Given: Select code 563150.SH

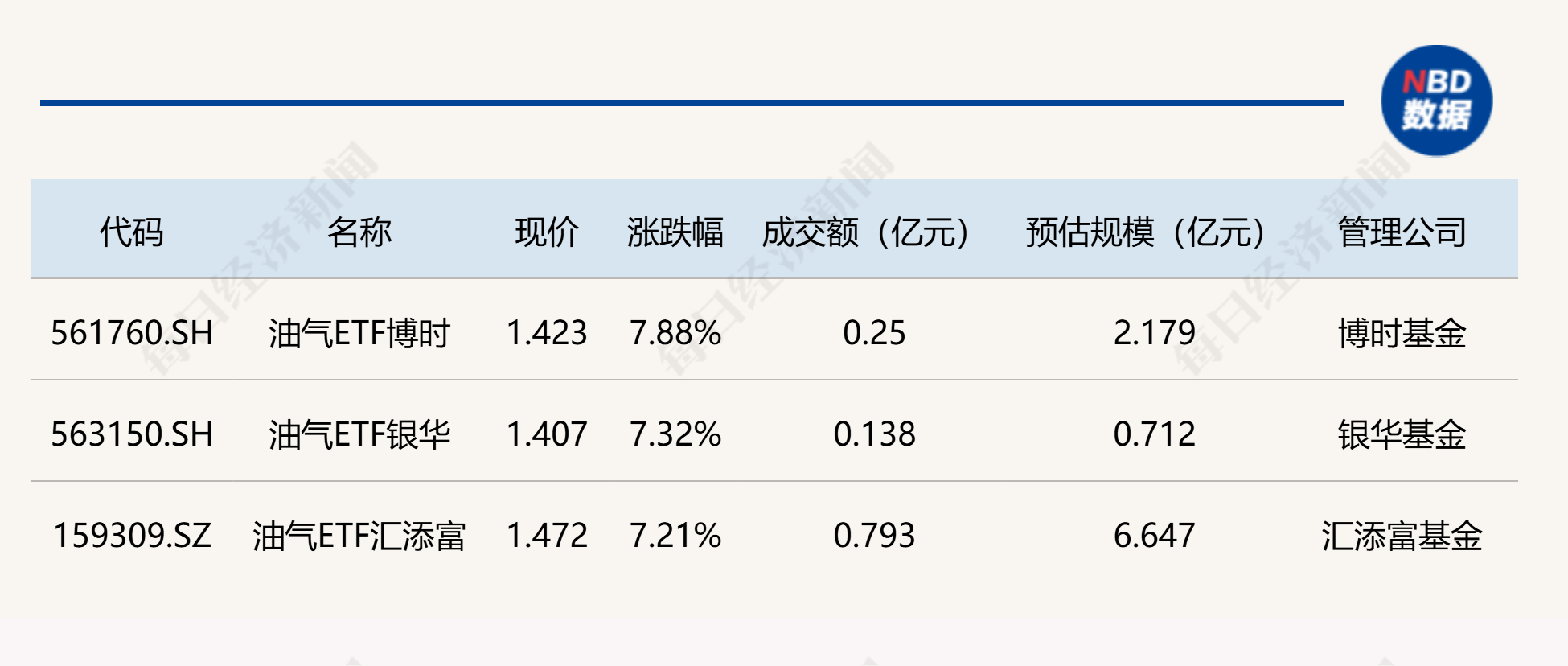Looking at the screenshot, I should [132, 434].
